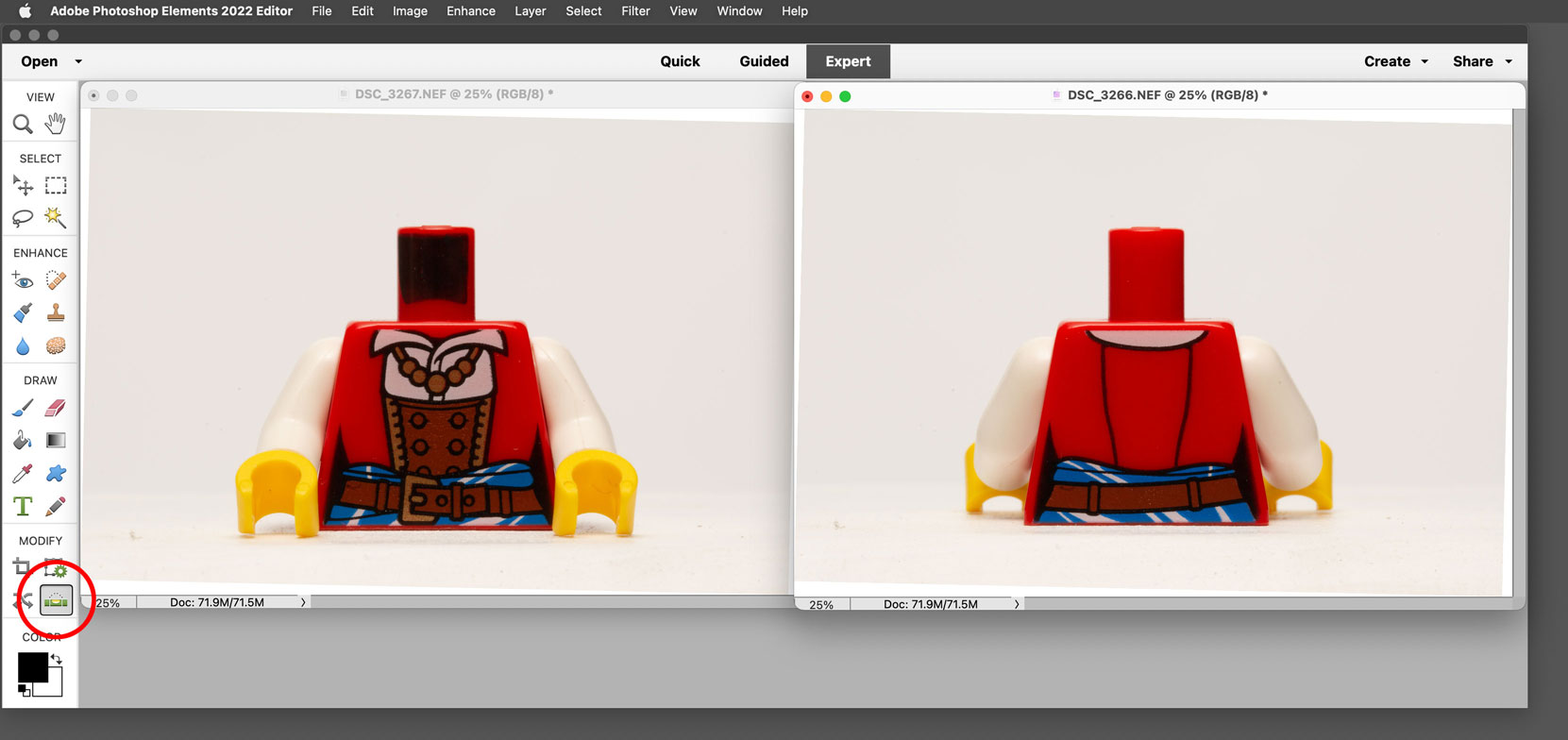This screenshot has width=1568, height=740.
Task: Open the Edit menu
Action: [362, 11]
